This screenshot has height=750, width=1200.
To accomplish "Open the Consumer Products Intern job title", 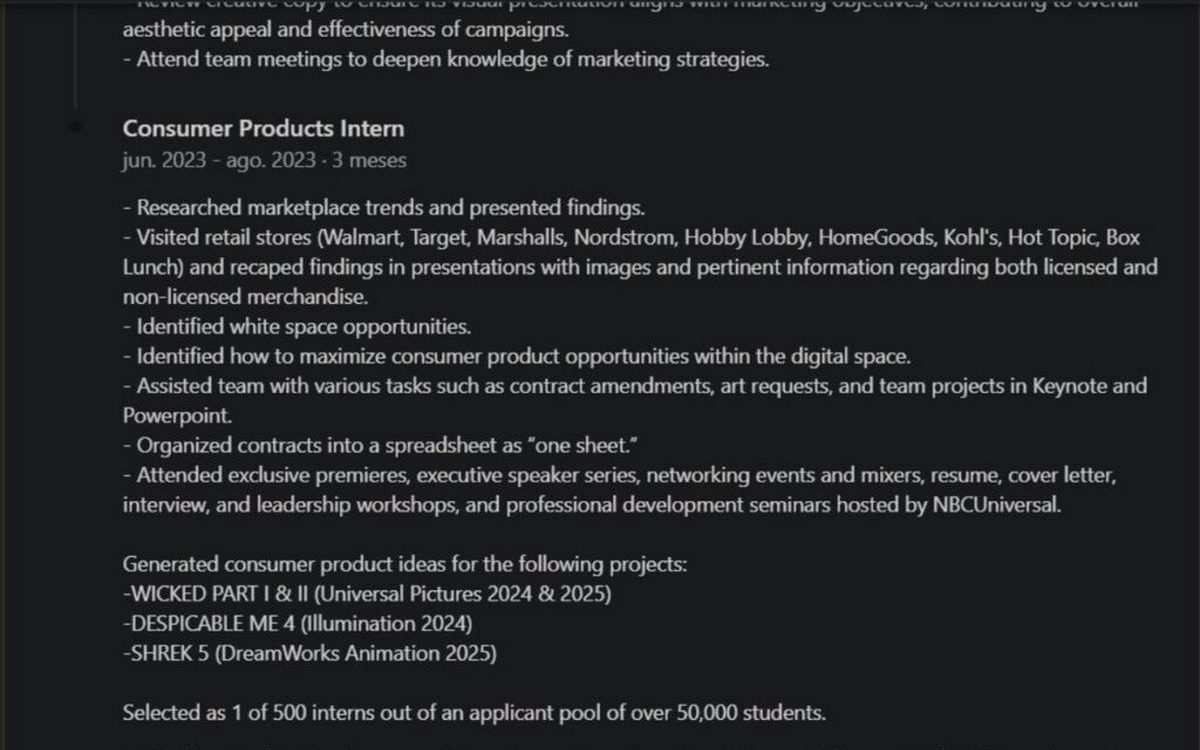I will coord(263,128).
